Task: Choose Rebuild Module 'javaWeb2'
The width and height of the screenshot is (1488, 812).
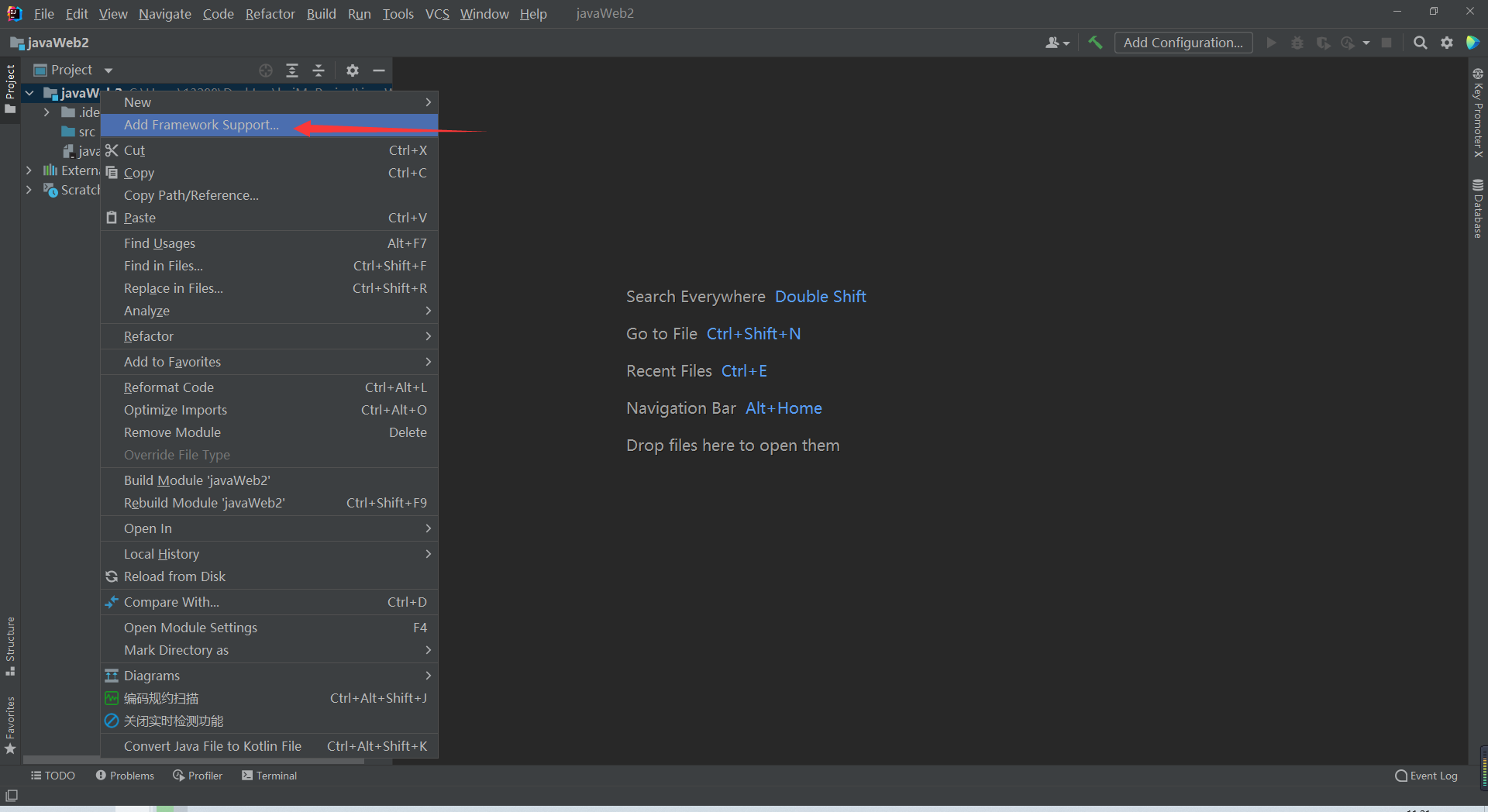Action: click(x=270, y=503)
